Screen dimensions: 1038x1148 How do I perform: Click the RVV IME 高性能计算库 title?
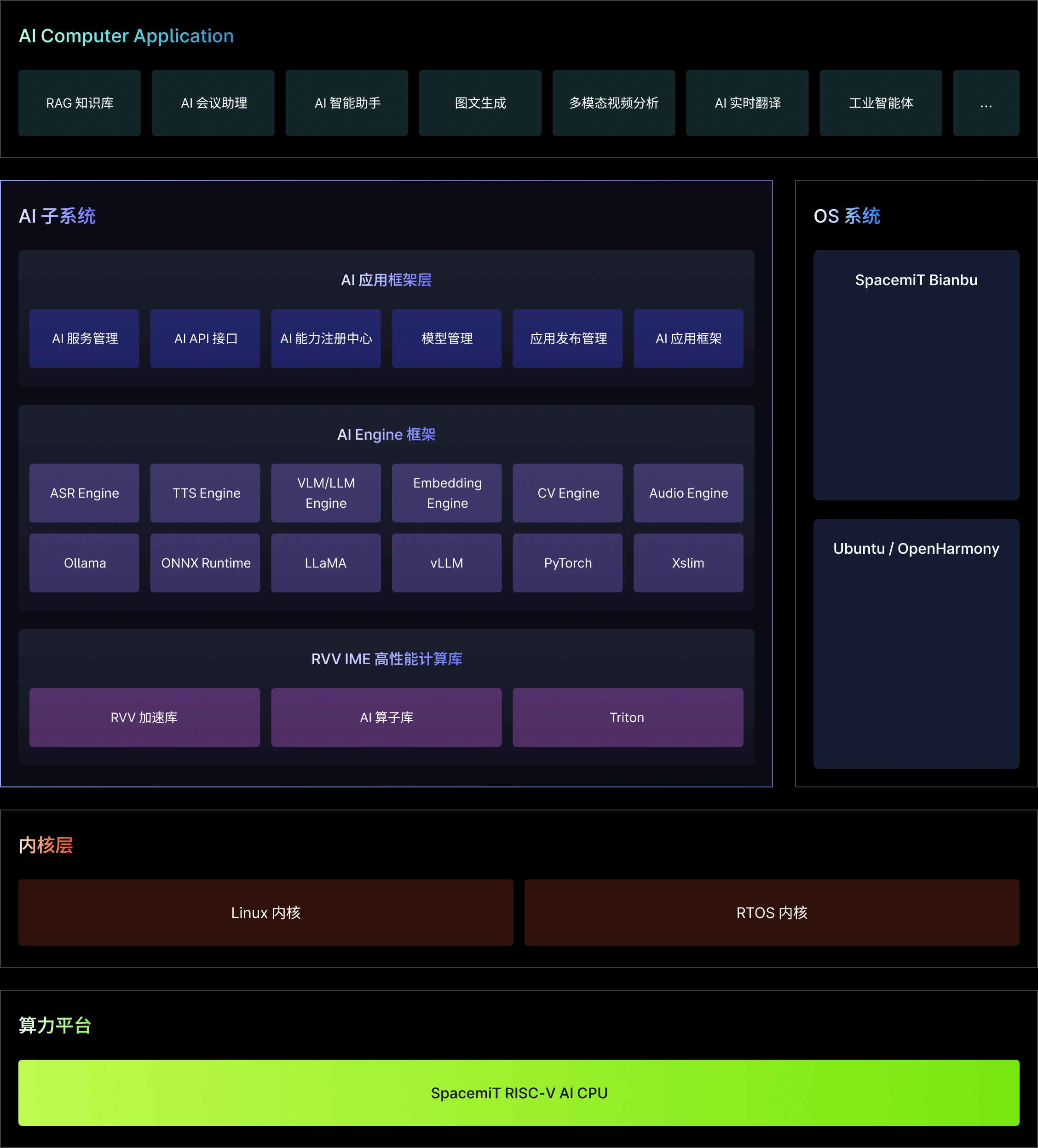[x=386, y=659]
